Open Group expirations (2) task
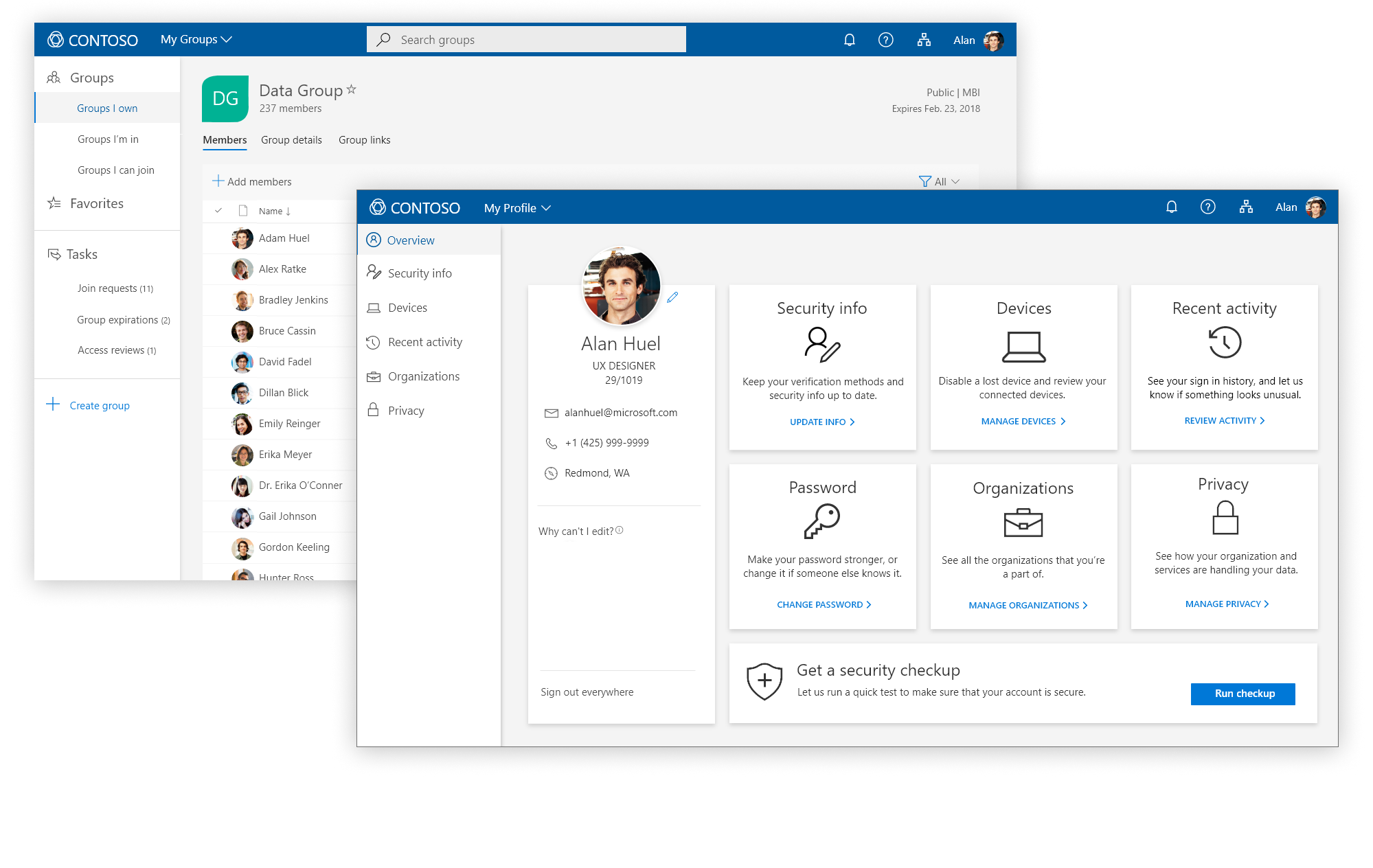Screen dimensions: 1373x868 coord(124,320)
